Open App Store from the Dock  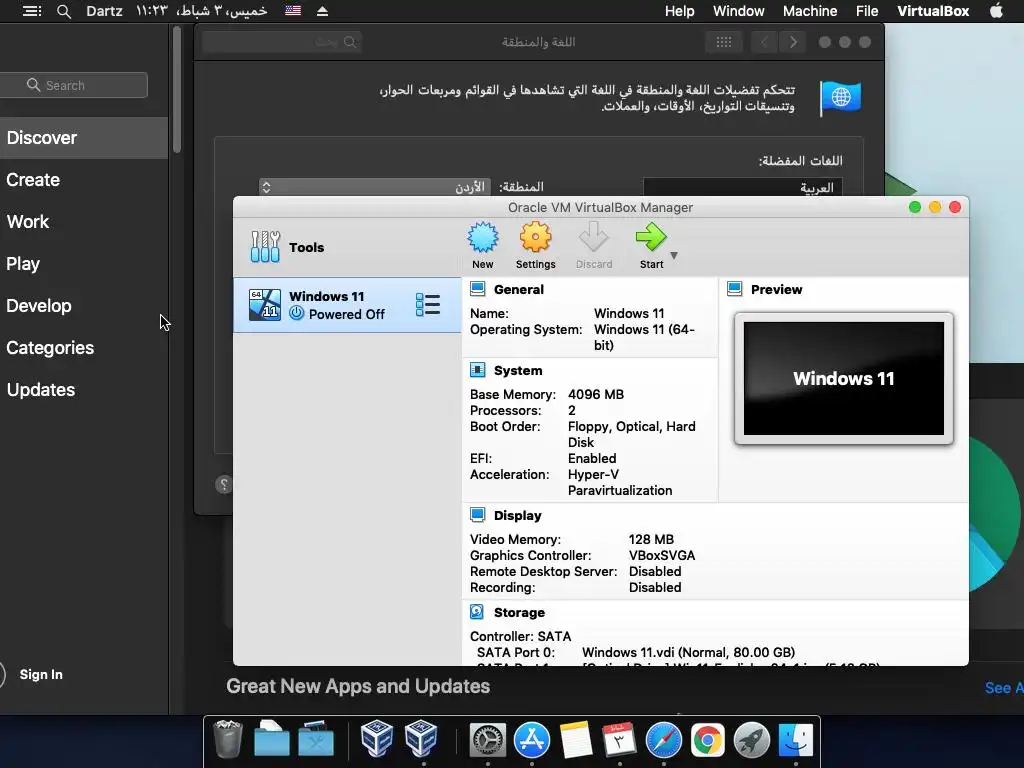pos(532,740)
